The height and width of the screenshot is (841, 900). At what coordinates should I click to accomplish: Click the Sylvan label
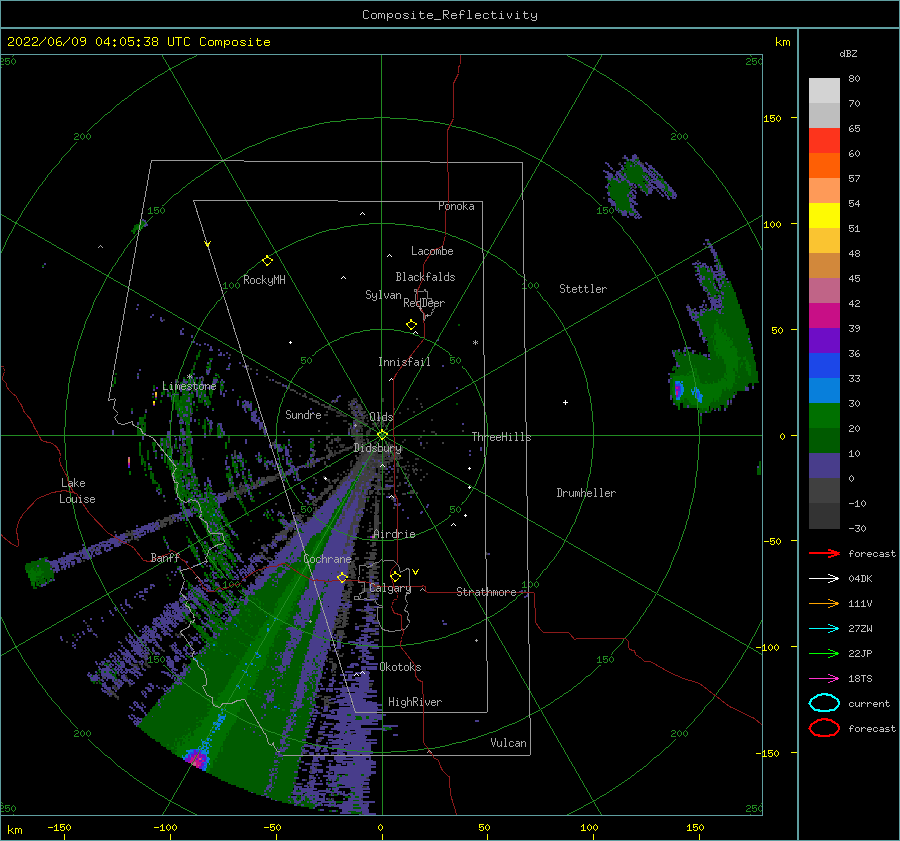(x=383, y=295)
